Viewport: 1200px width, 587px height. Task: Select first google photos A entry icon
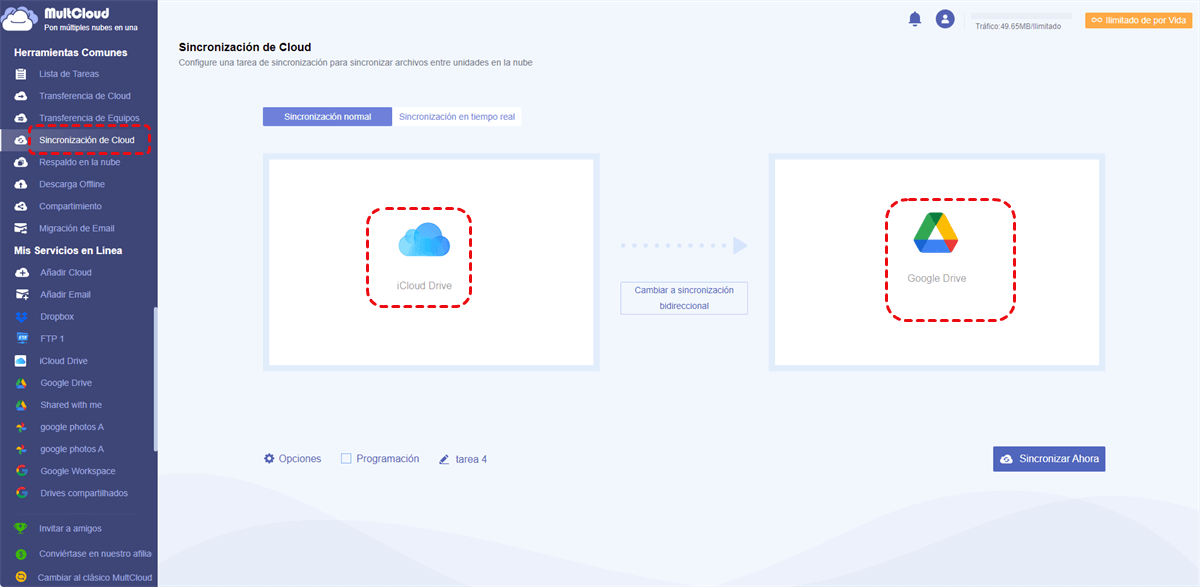[21, 427]
